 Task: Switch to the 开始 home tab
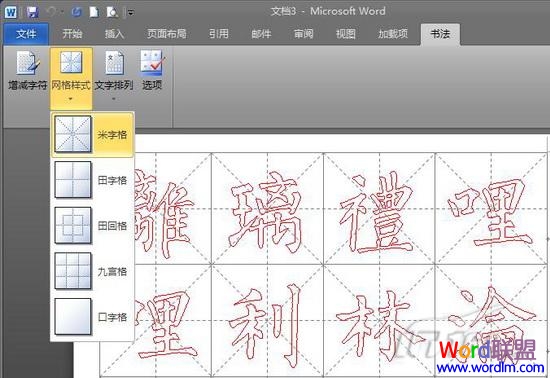[x=72, y=34]
